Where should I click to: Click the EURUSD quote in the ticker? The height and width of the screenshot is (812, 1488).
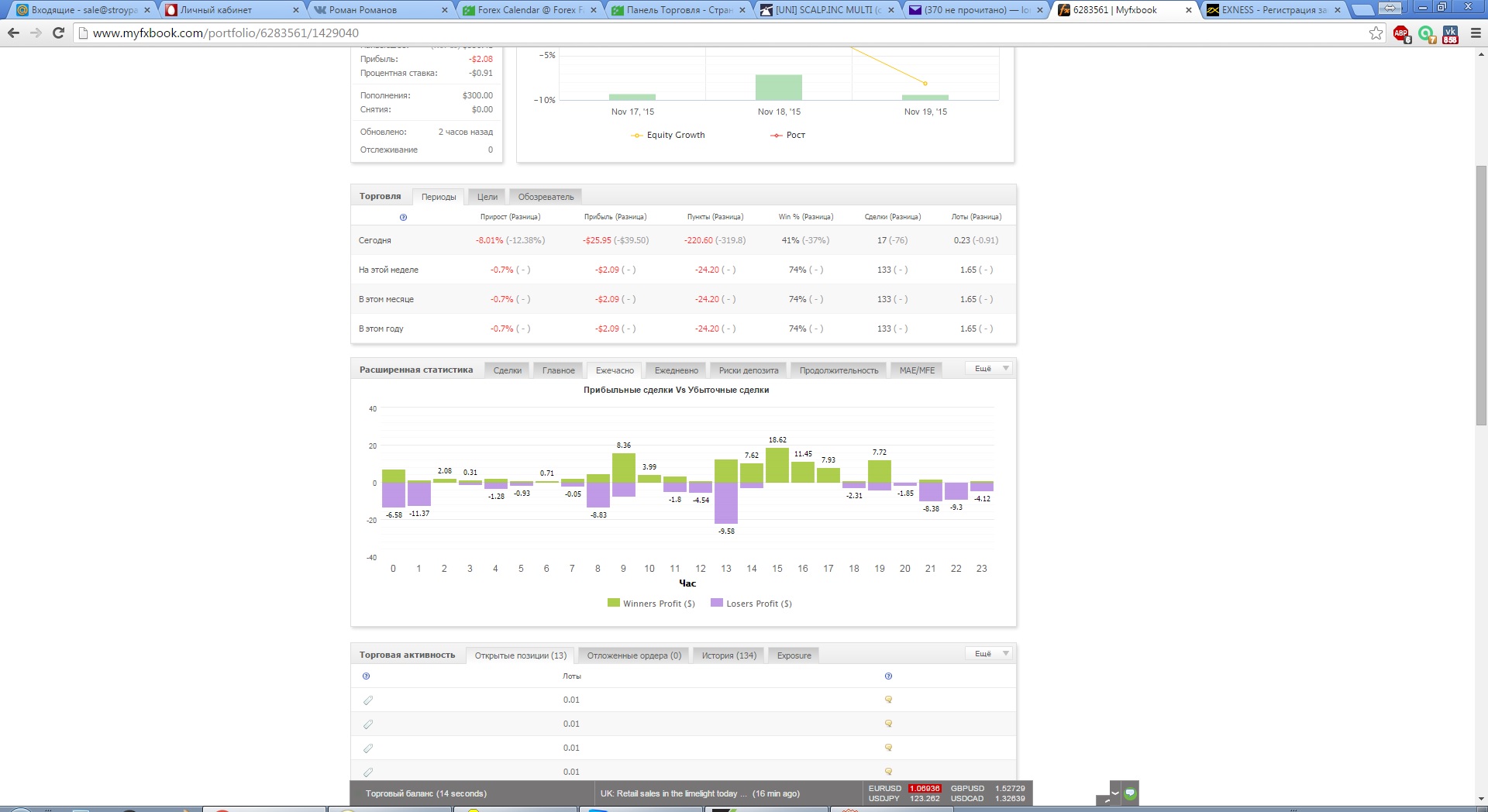click(x=904, y=789)
